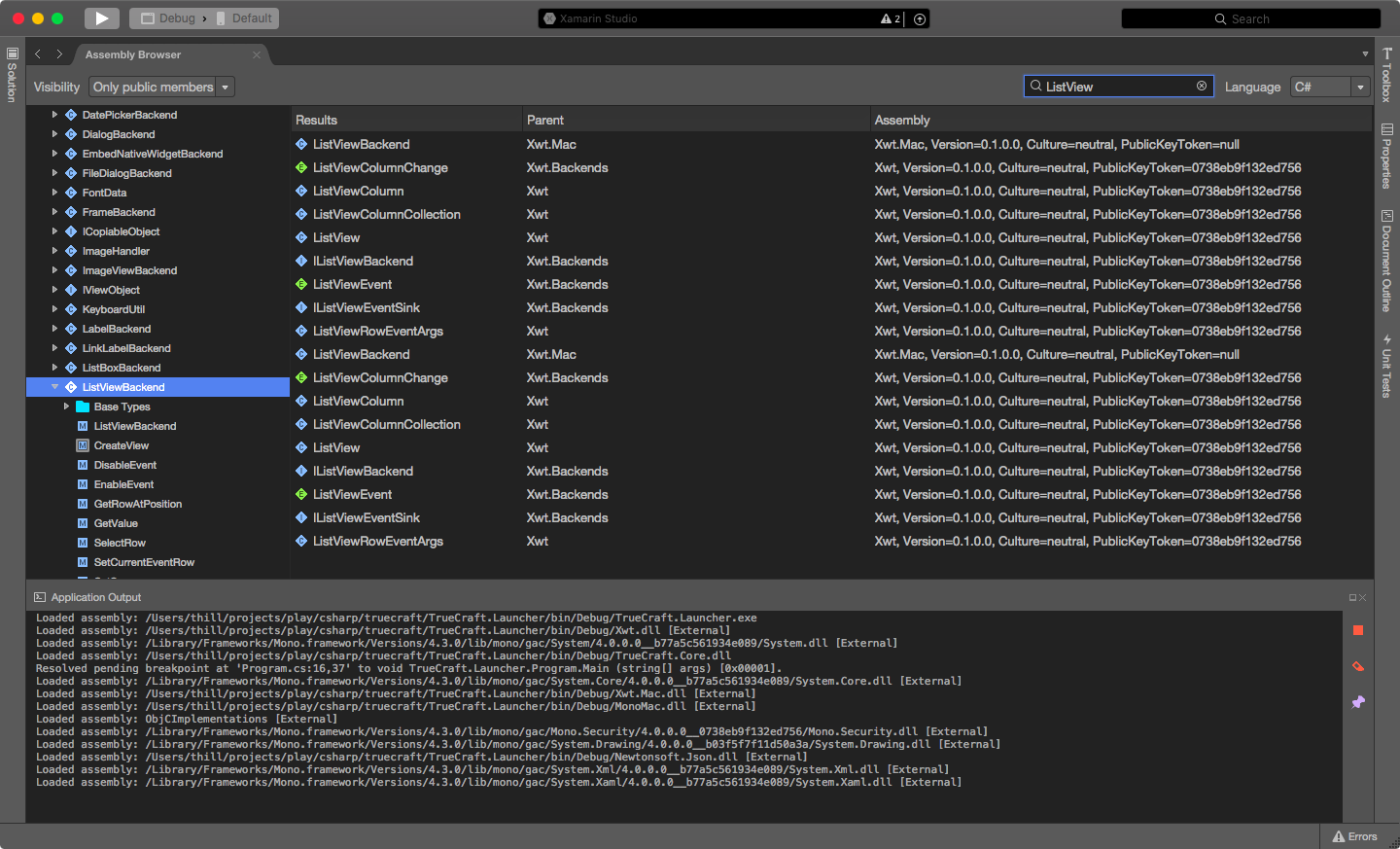Image resolution: width=1400 pixels, height=849 pixels.
Task: Select the DisableEvent method
Action: click(x=125, y=465)
